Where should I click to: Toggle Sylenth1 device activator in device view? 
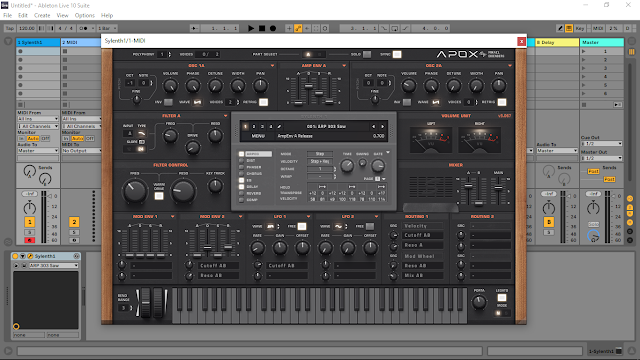click(16, 256)
